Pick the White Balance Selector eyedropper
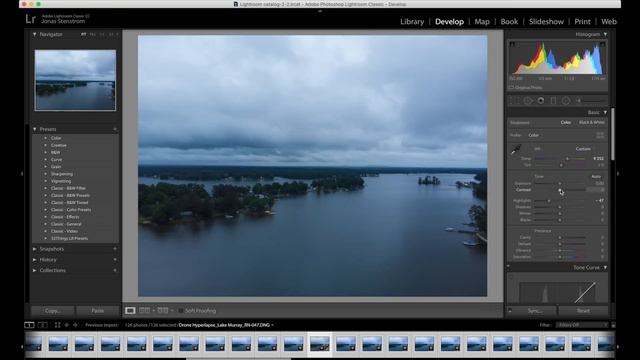The height and width of the screenshot is (360, 640). pos(516,149)
